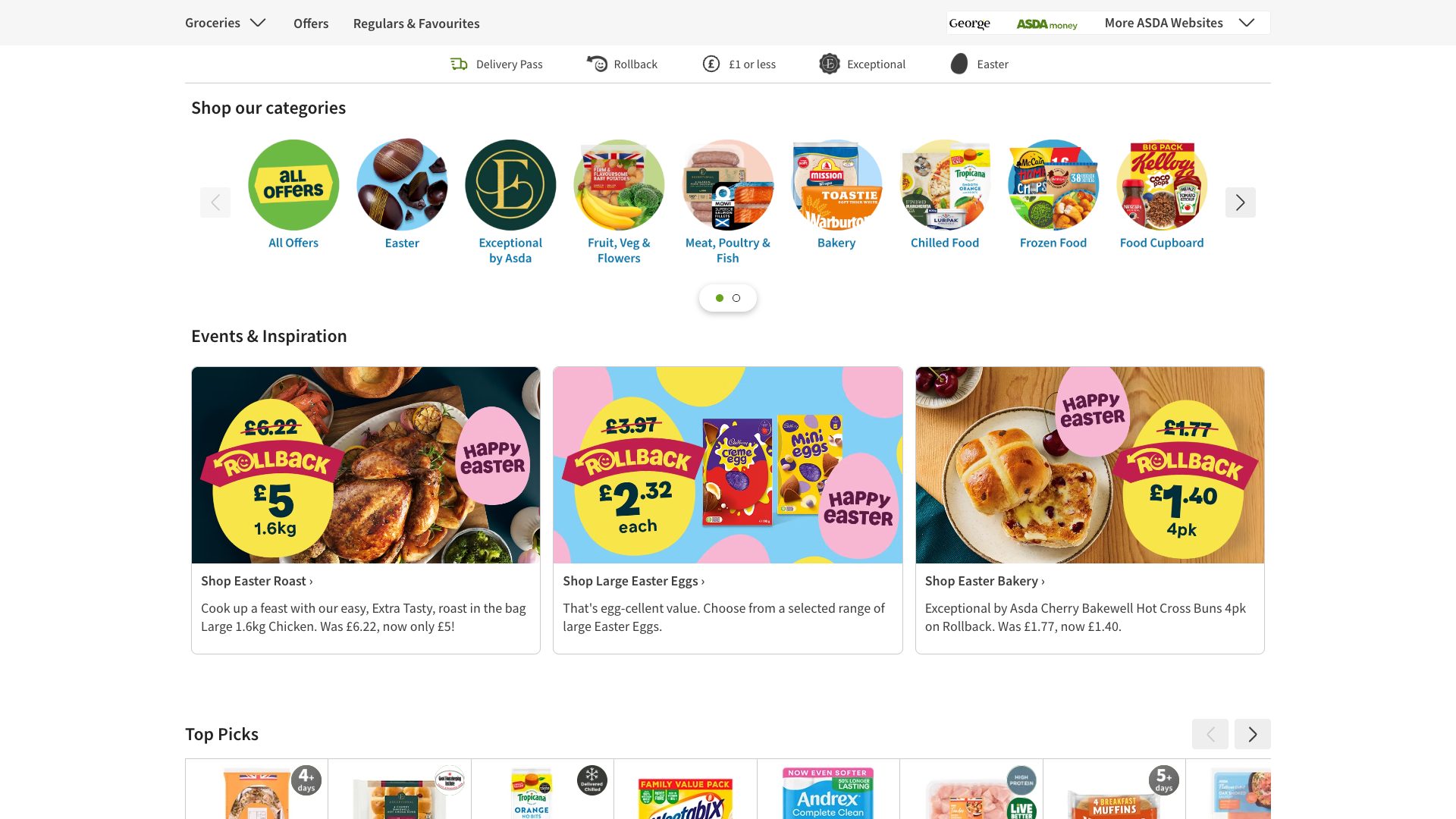The width and height of the screenshot is (1456, 819).
Task: Select the Rollback smiley icon
Action: click(597, 64)
